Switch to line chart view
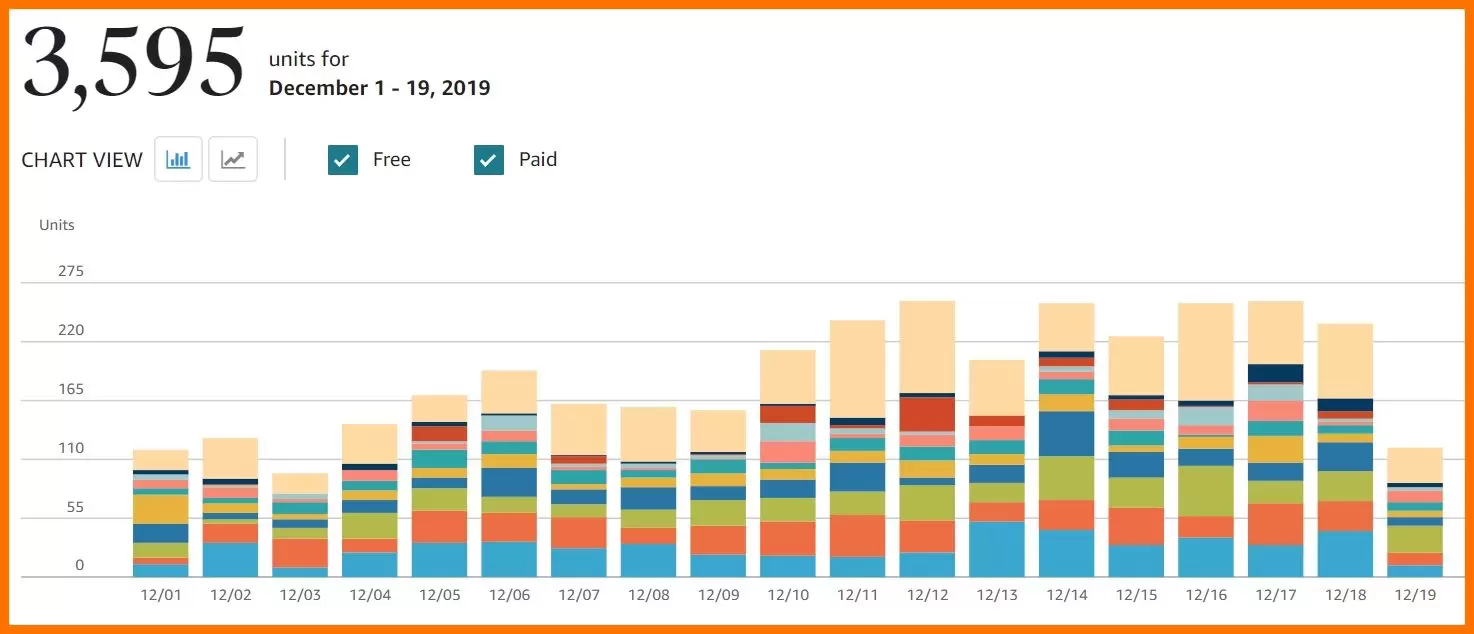1474x634 pixels. [233, 160]
